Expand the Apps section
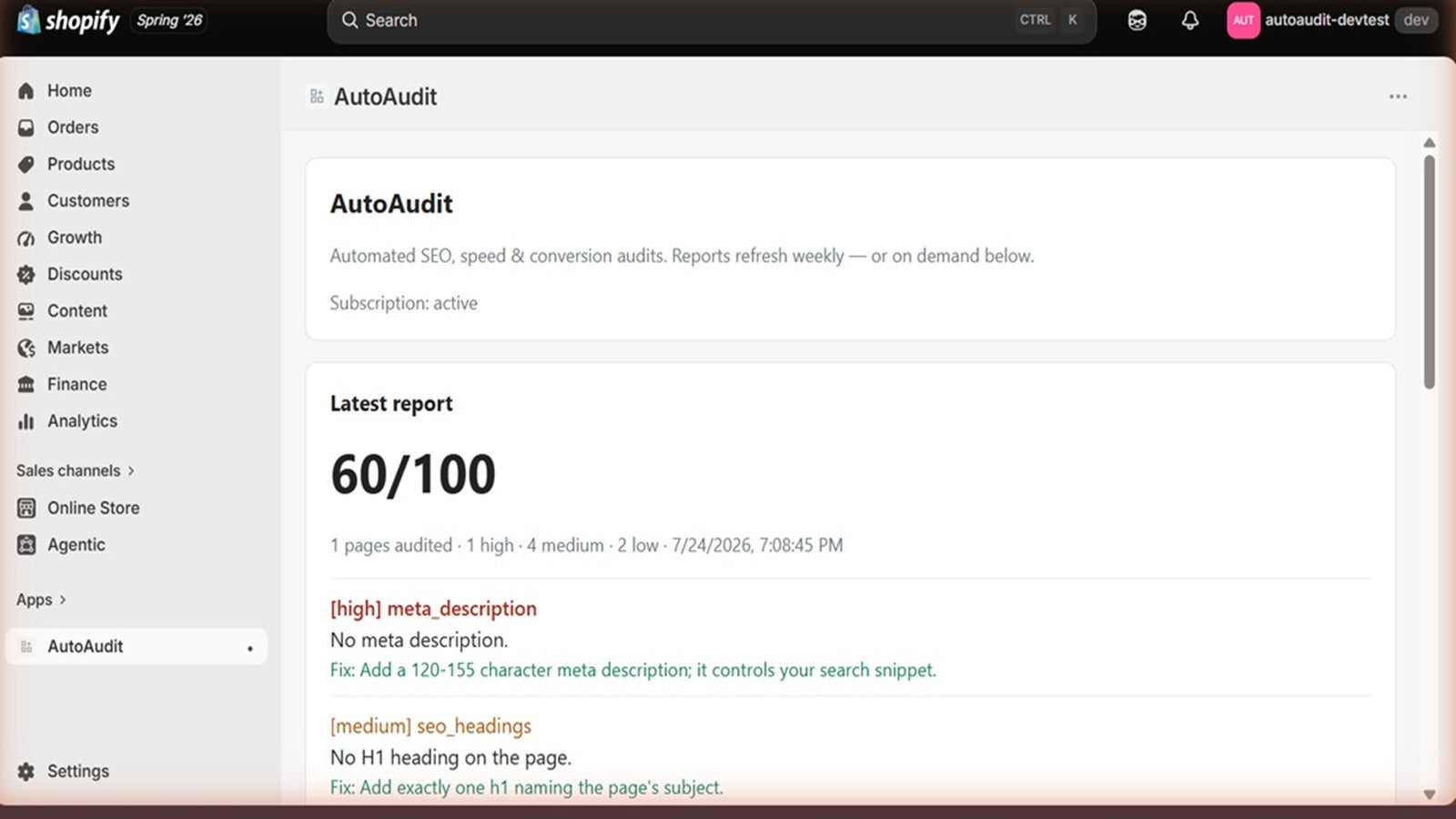1456x819 pixels. tap(41, 600)
